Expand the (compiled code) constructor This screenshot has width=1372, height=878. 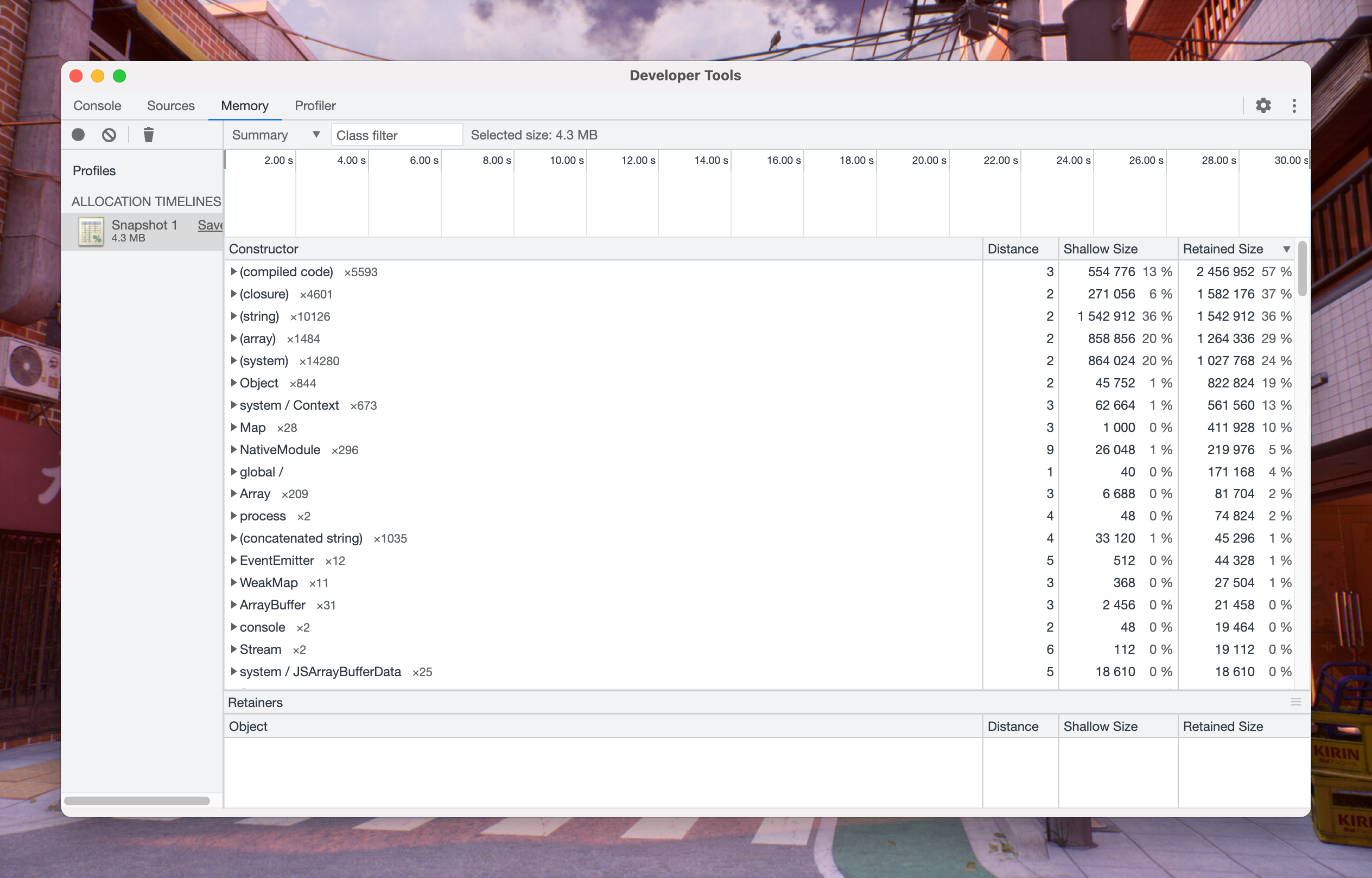(234, 271)
